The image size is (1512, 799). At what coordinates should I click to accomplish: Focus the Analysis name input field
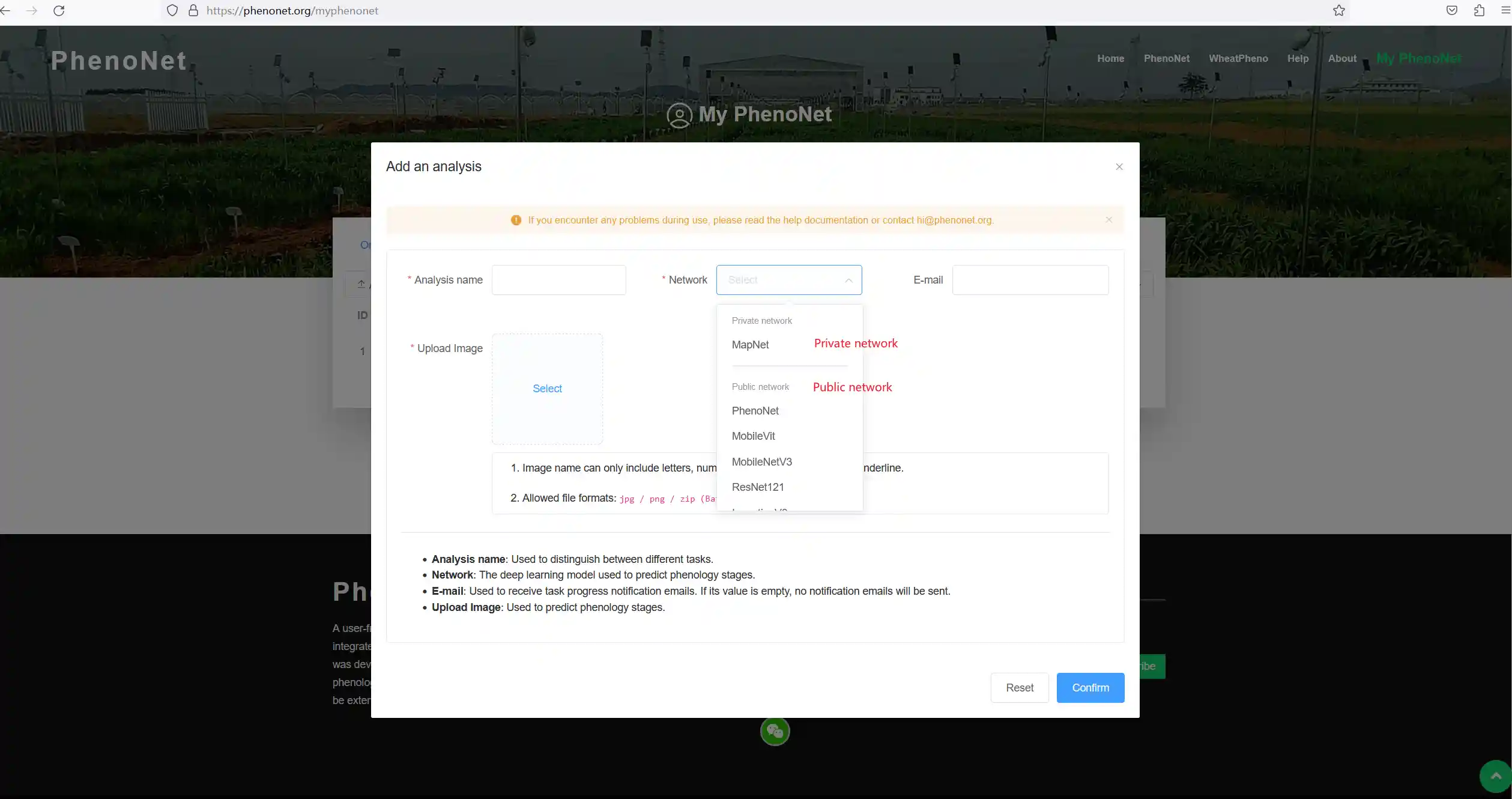pyautogui.click(x=558, y=280)
